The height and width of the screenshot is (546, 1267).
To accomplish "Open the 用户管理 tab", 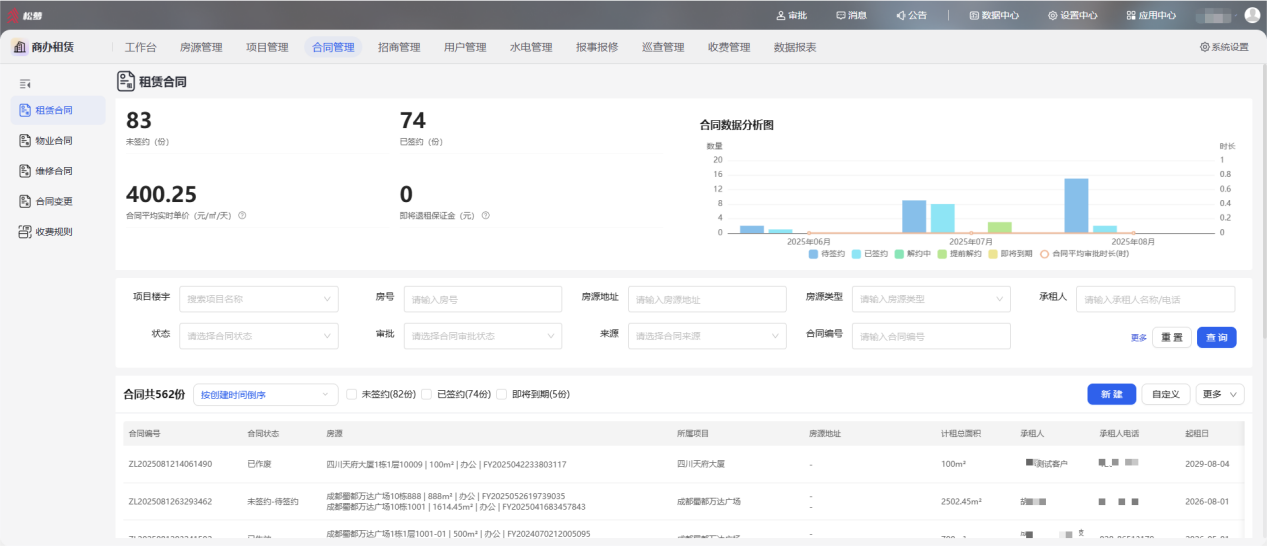I will (x=465, y=47).
